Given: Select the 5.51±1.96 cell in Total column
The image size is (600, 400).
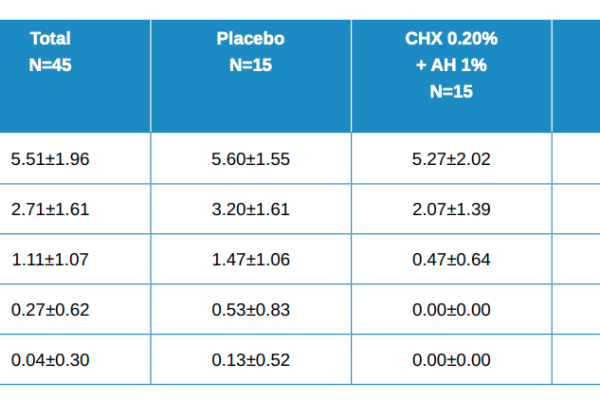Looking at the screenshot, I should point(50,158).
